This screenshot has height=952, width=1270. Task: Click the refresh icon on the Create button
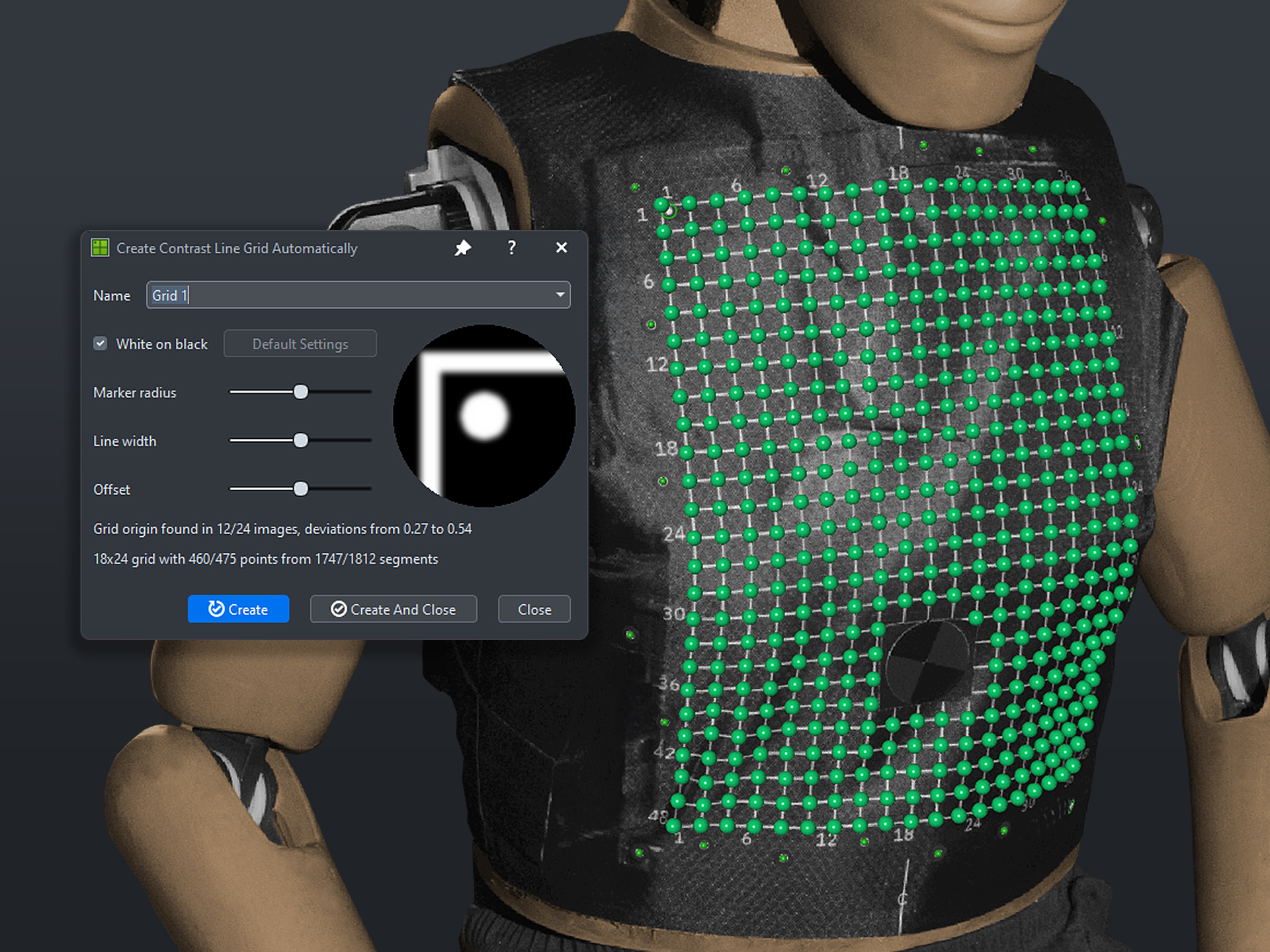216,608
